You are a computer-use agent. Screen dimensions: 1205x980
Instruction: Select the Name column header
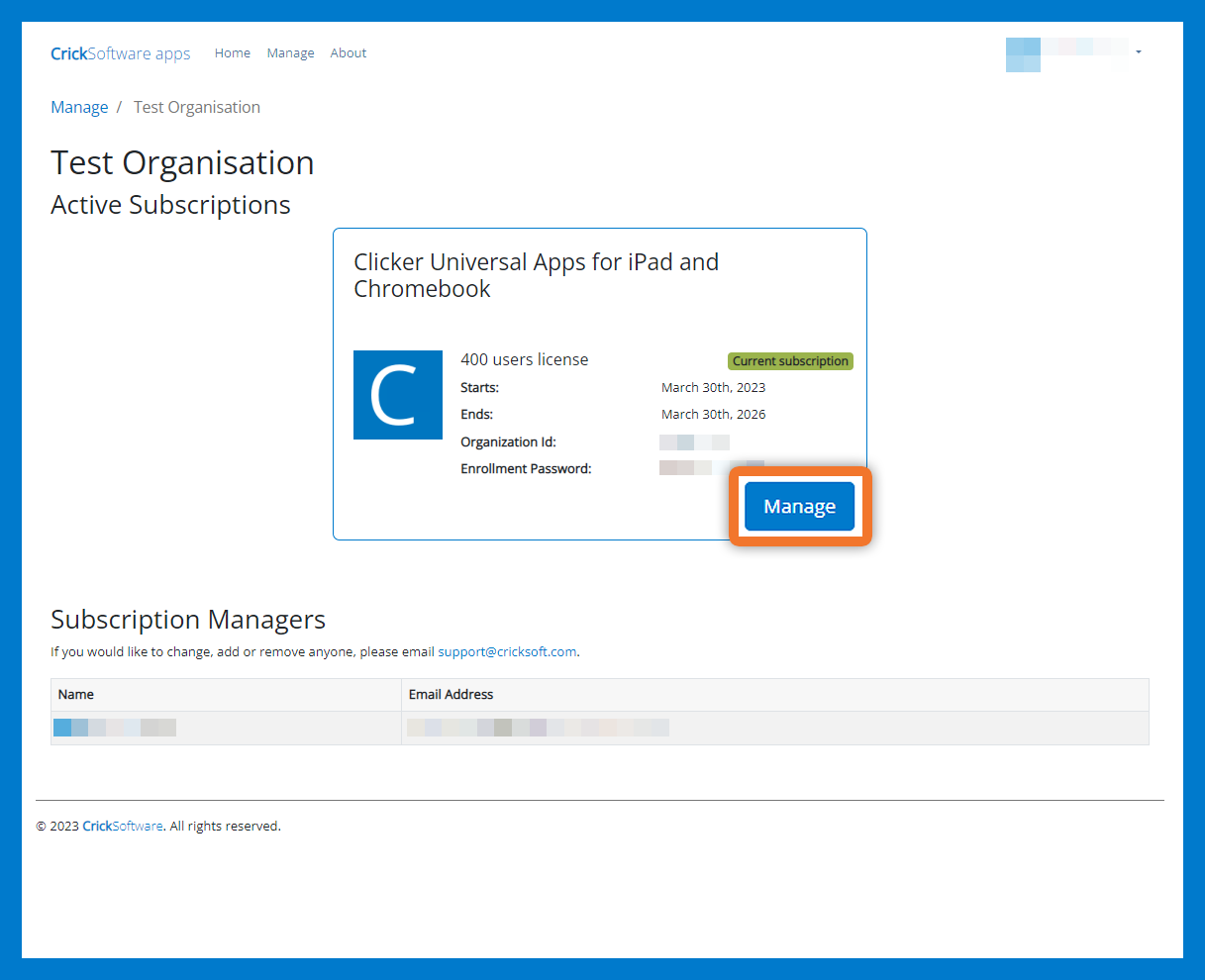pos(76,695)
